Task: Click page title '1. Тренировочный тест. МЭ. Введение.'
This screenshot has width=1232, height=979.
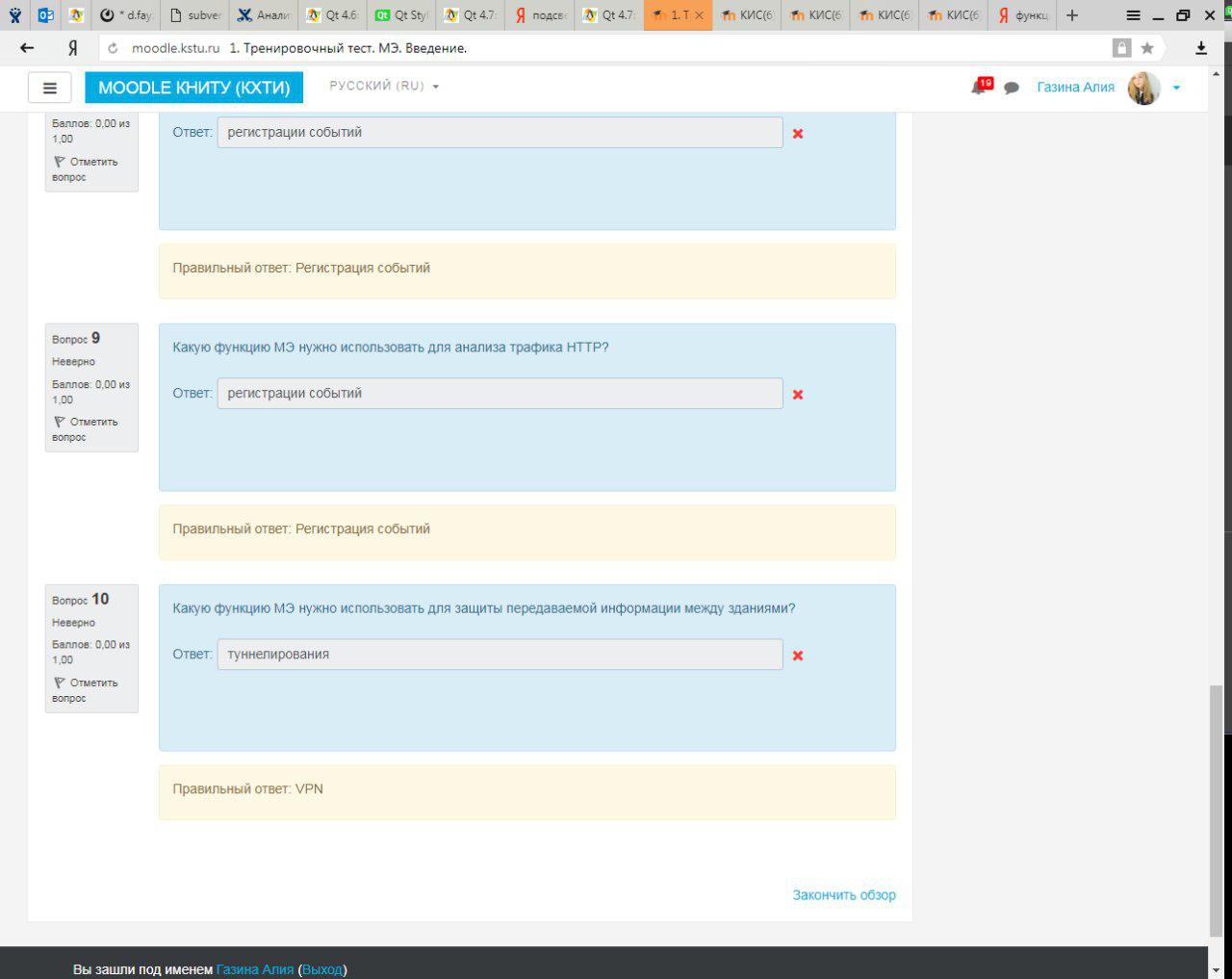Action: (348, 48)
